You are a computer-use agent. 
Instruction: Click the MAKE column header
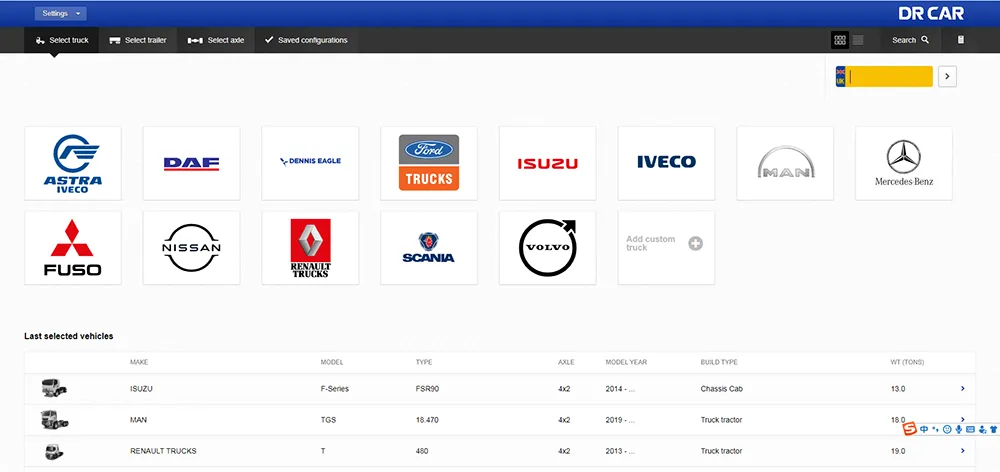139,362
